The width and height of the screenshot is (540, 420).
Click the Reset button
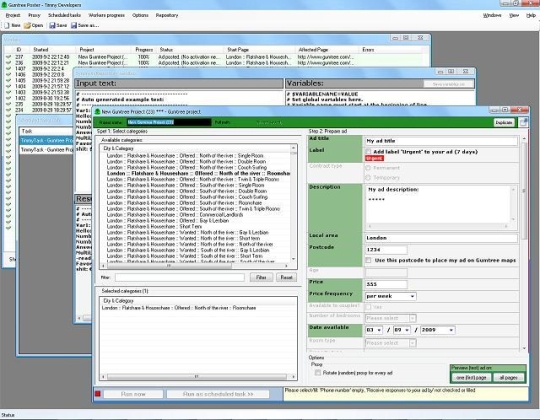coord(286,277)
